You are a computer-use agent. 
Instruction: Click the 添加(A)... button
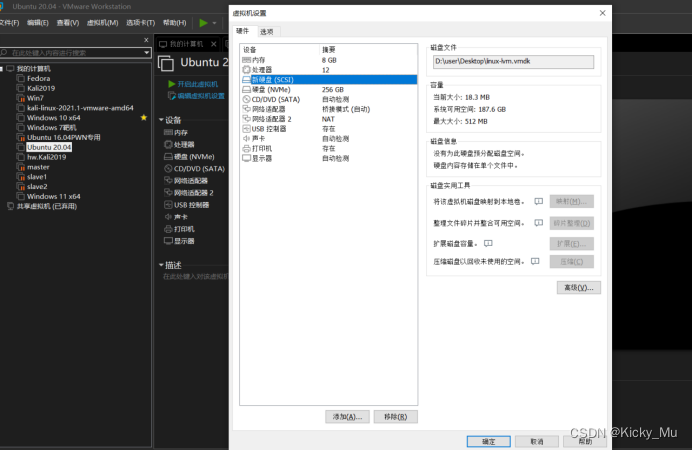click(x=347, y=417)
